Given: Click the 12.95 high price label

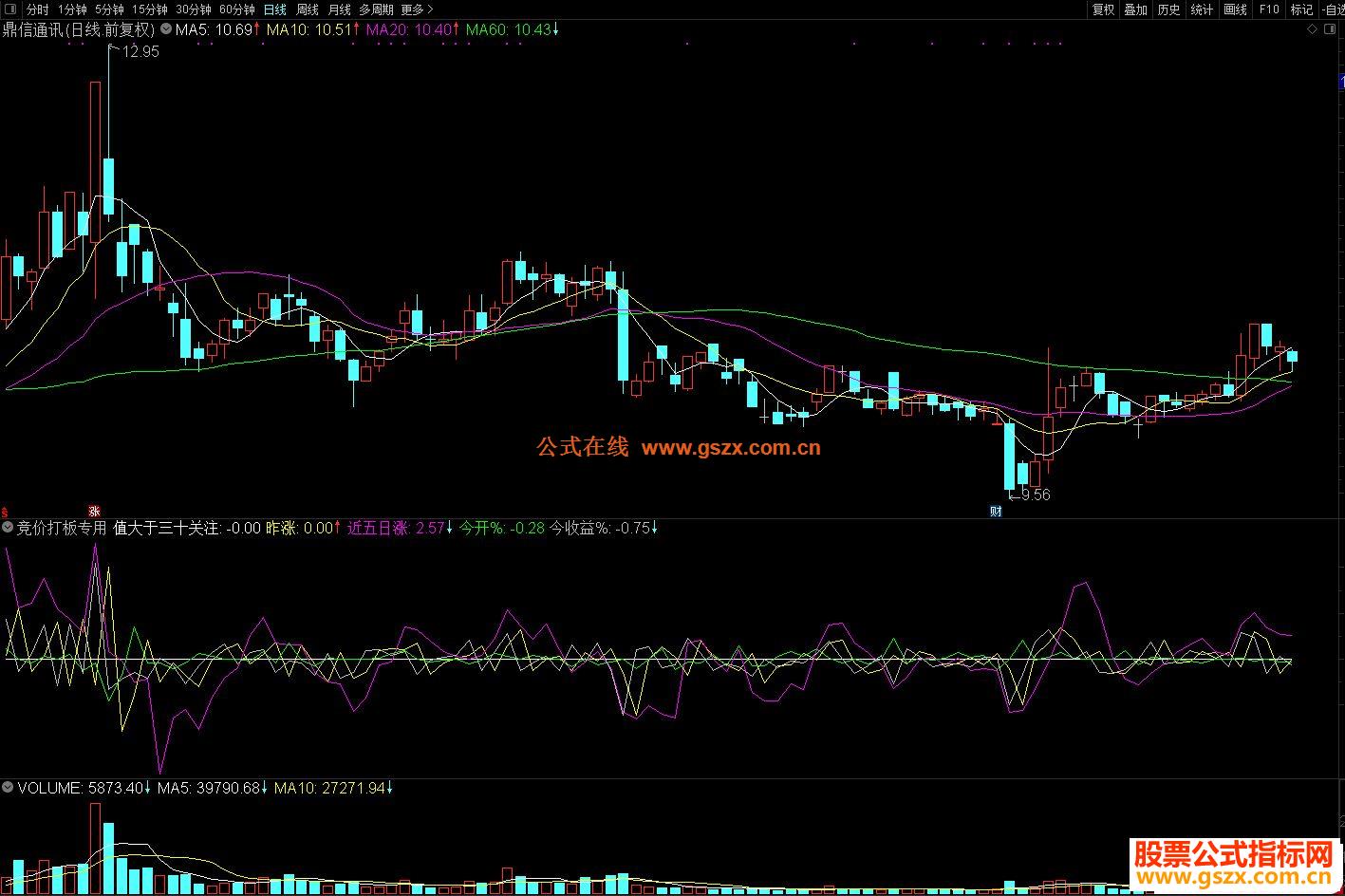Looking at the screenshot, I should [x=140, y=52].
